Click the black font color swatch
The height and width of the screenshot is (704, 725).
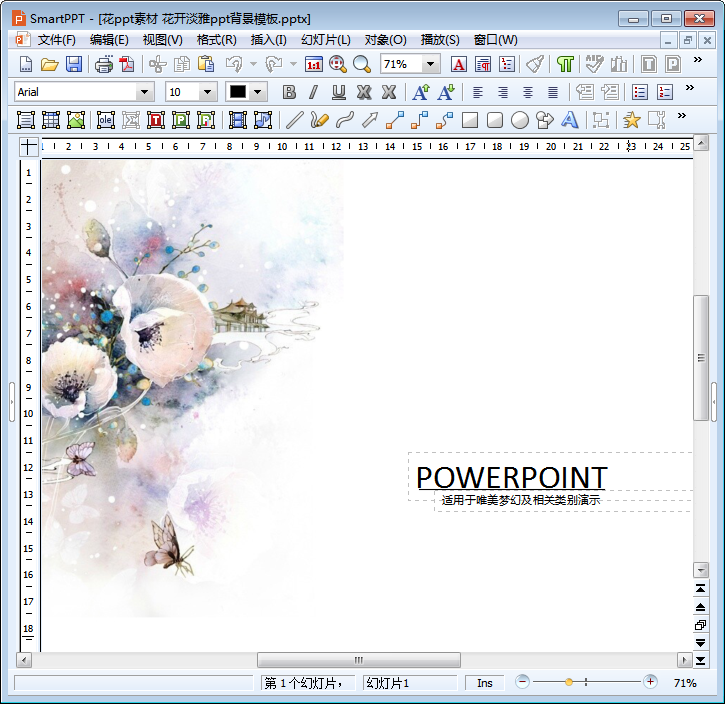pyautogui.click(x=238, y=92)
